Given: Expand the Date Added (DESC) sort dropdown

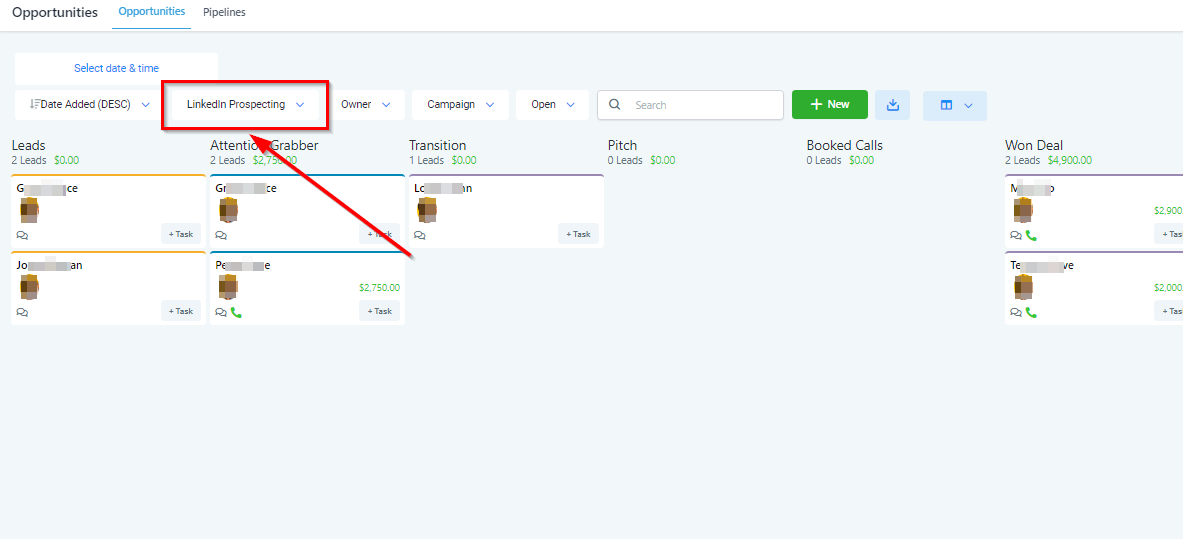Looking at the screenshot, I should point(90,105).
